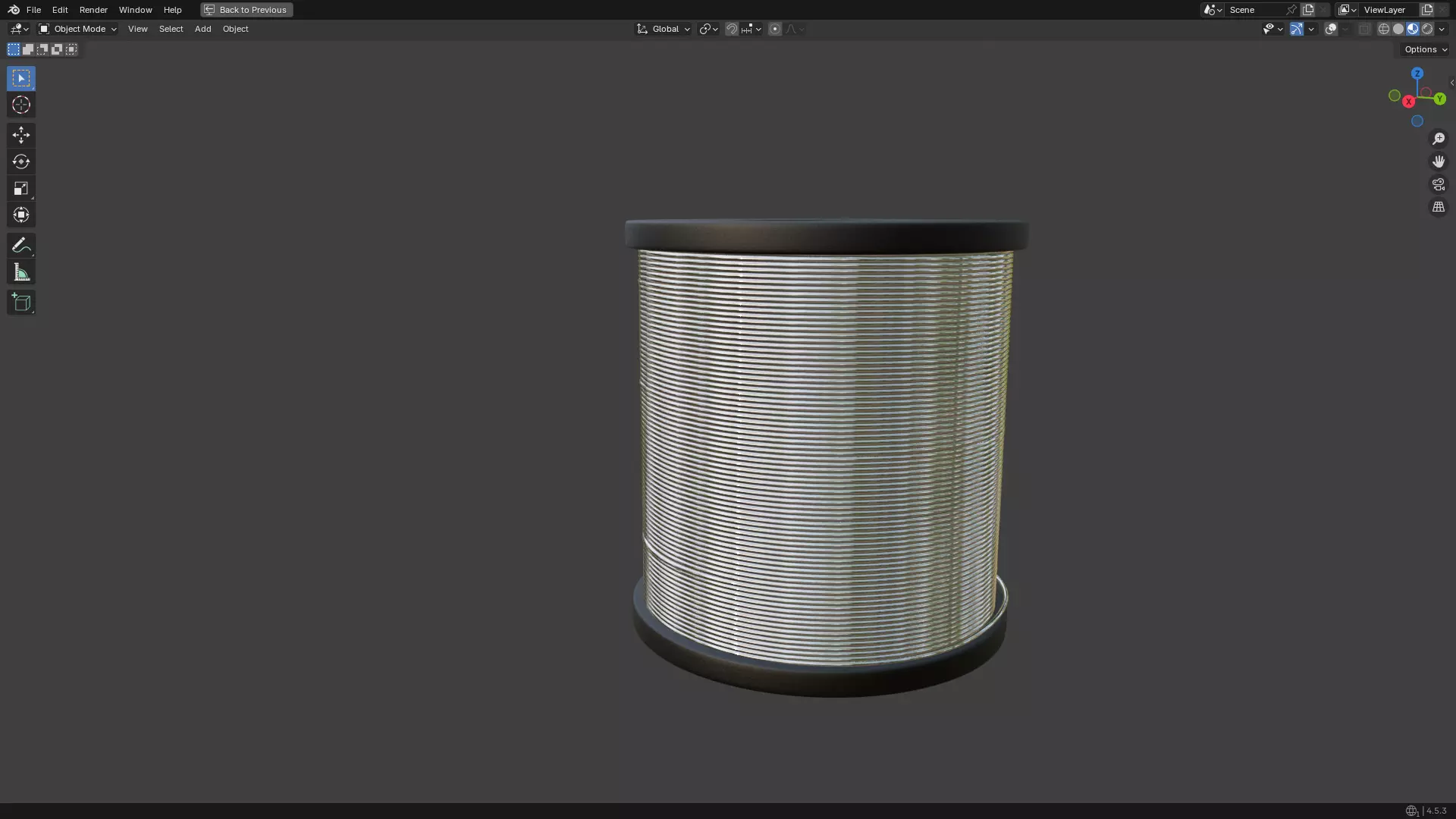The width and height of the screenshot is (1456, 819).
Task: Open the pivot point dropdown
Action: [x=708, y=29]
